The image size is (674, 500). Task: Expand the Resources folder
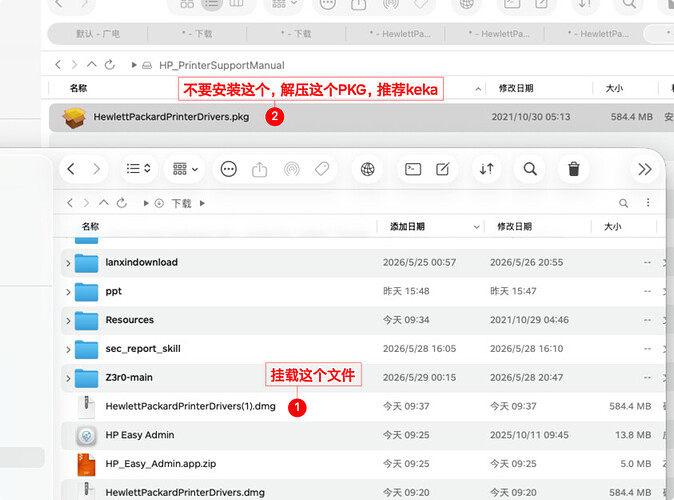pyautogui.click(x=68, y=321)
